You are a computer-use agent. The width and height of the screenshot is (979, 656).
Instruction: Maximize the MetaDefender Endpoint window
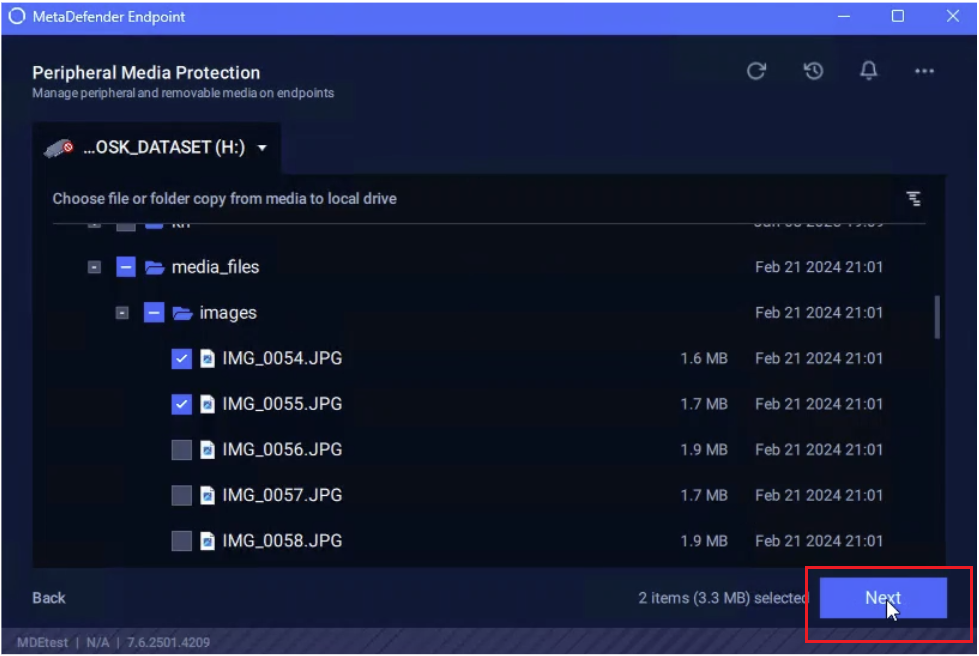click(x=897, y=16)
